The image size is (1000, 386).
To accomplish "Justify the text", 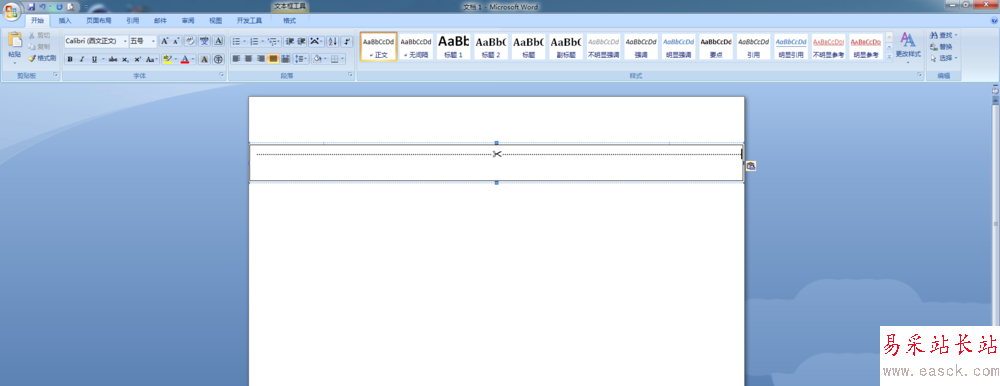I will 273,59.
